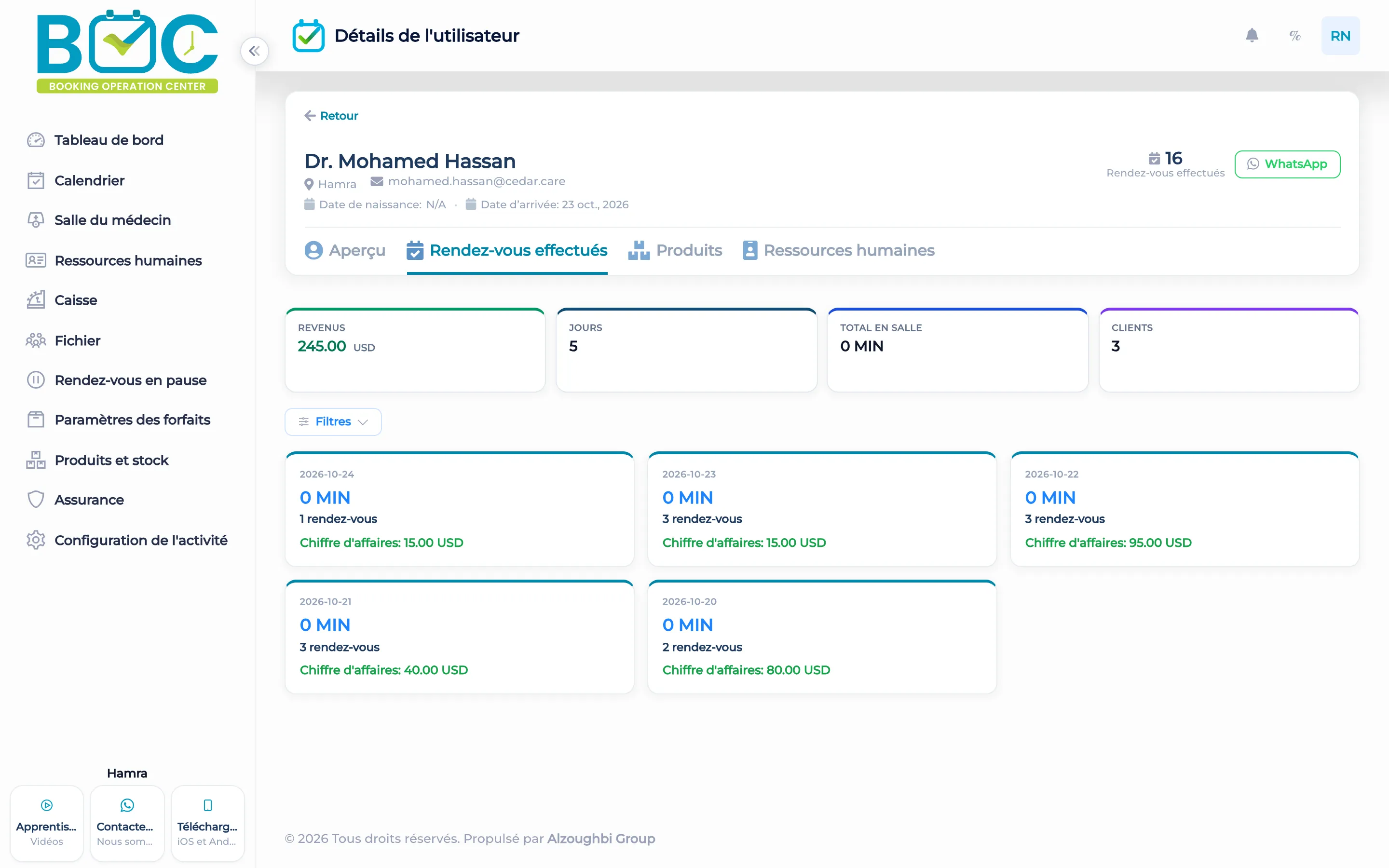This screenshot has height=868, width=1389.
Task: Click the JOURS 5 stat card
Action: 686,350
